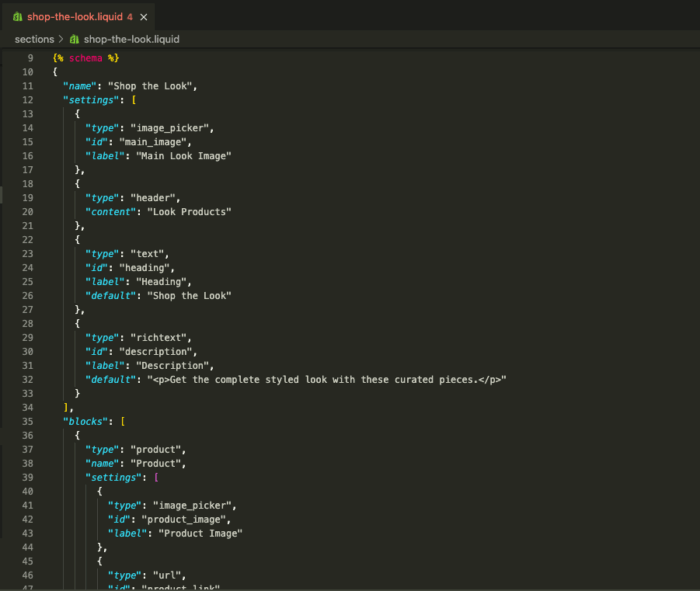
Task: Click the "Shop the Look" default value on line 26
Action: [x=189, y=296]
